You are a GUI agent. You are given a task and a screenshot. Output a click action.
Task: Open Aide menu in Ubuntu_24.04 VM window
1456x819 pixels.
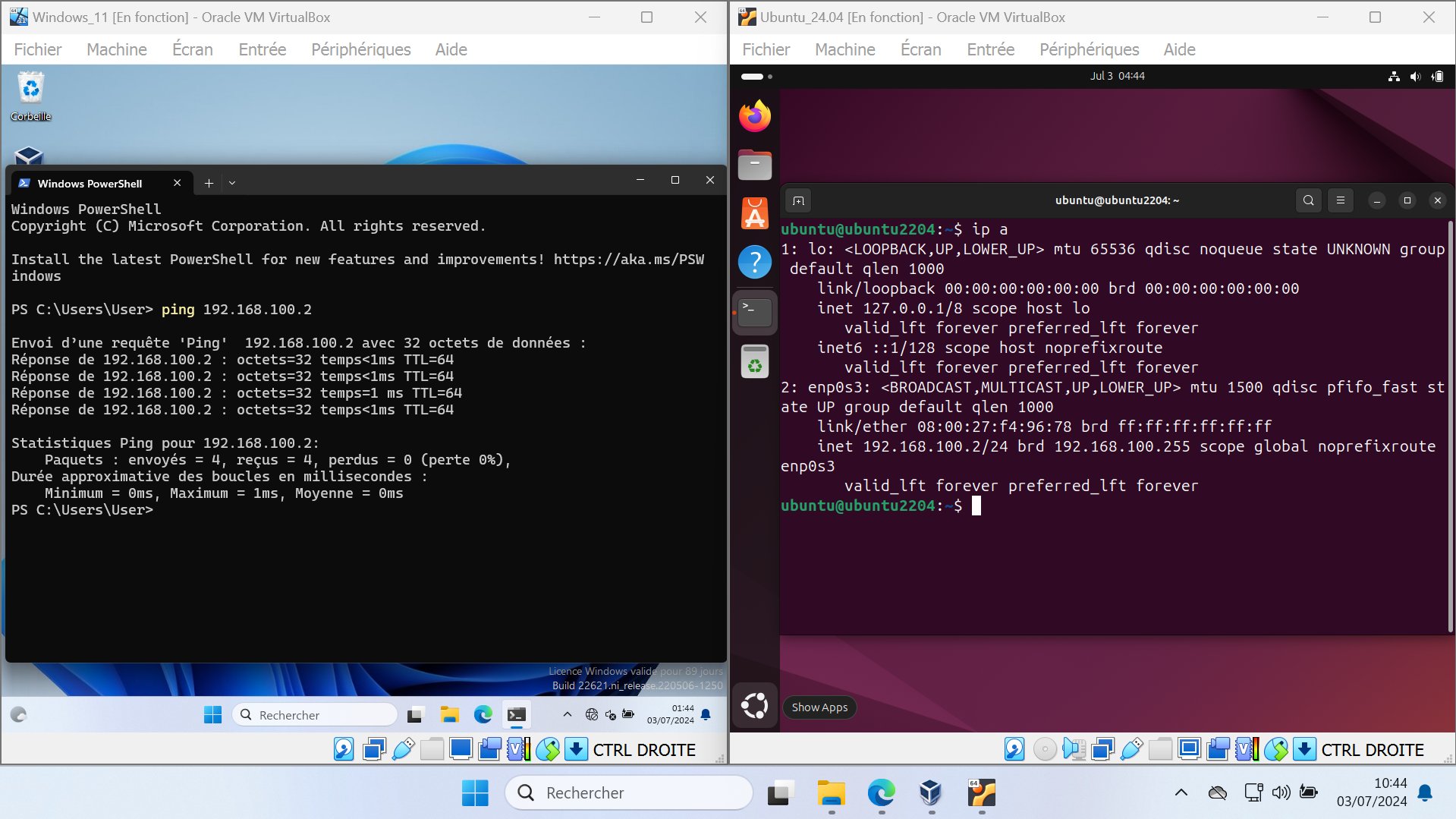tap(1180, 49)
